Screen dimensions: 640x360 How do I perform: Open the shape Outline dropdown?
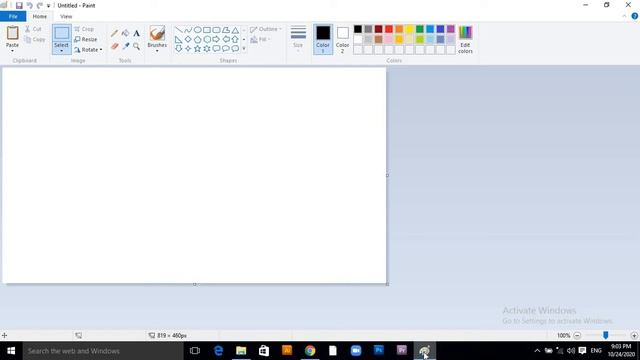266,29
